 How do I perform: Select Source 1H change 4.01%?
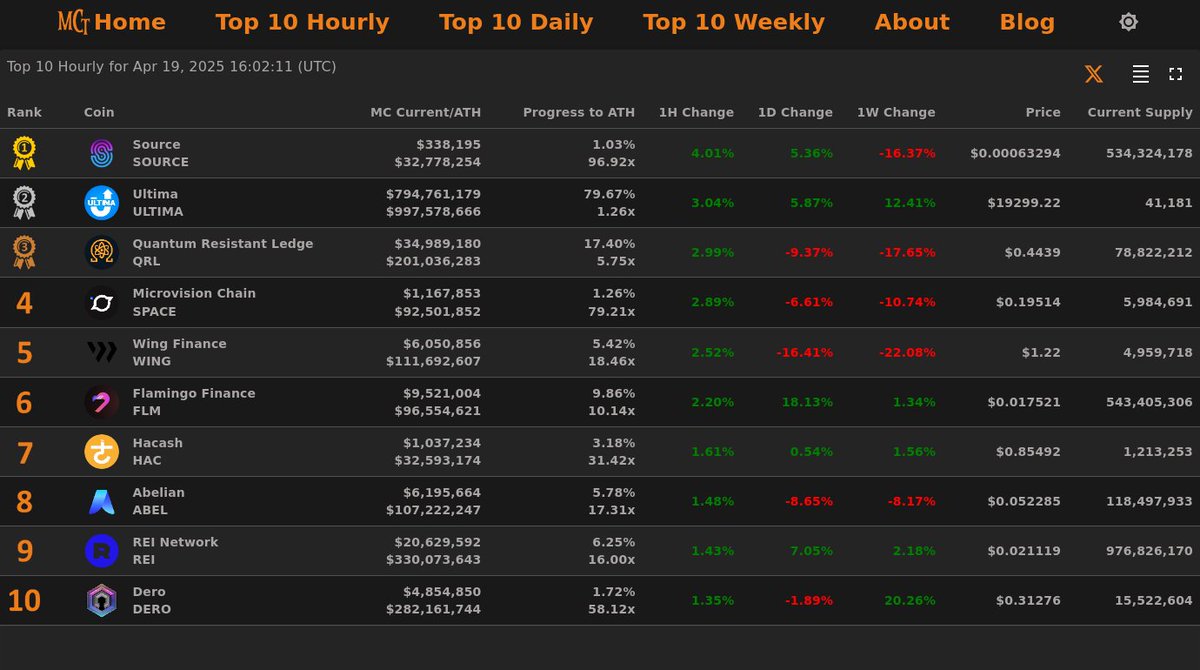point(712,153)
